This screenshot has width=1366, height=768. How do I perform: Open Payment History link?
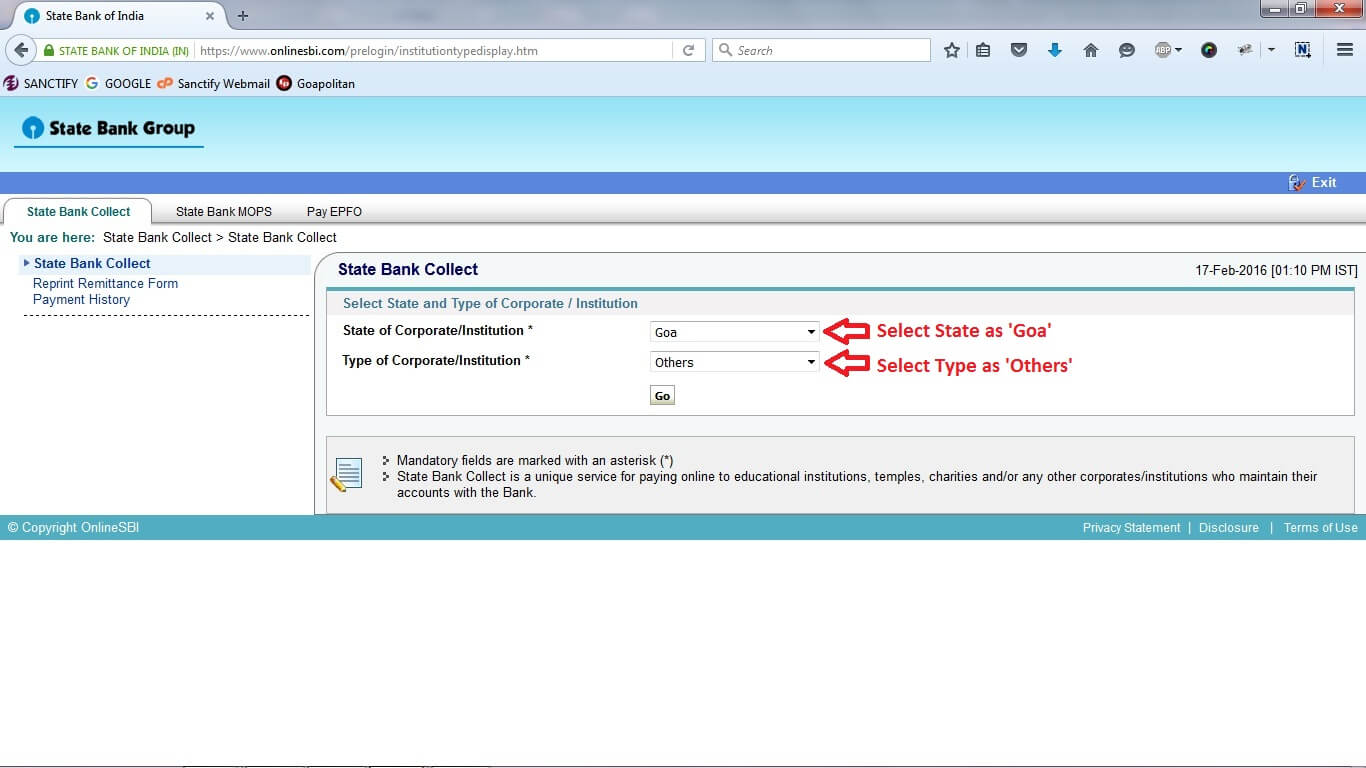pyautogui.click(x=81, y=300)
